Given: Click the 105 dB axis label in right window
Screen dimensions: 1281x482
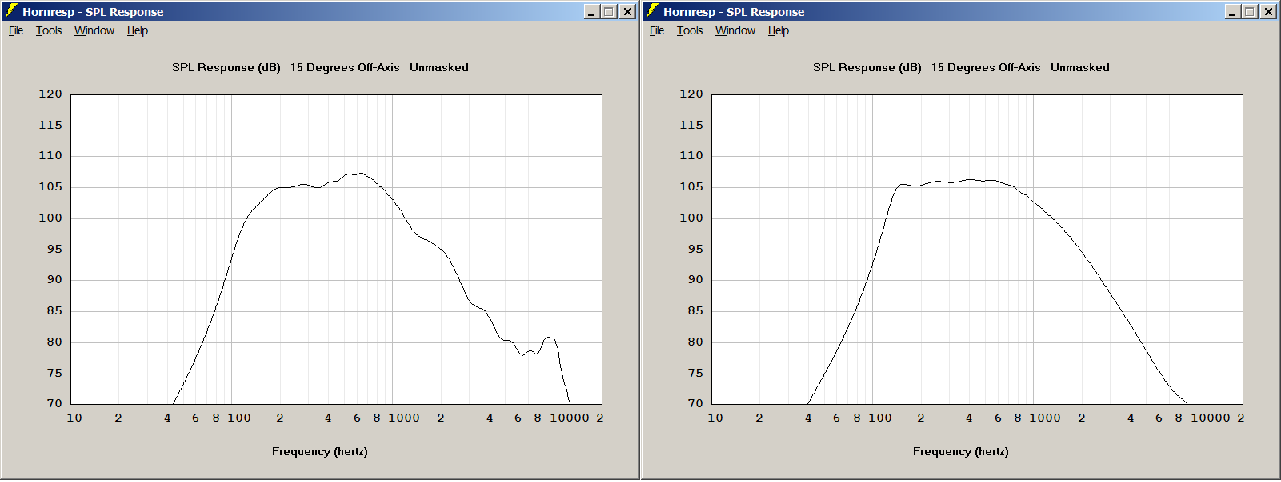Looking at the screenshot, I should [x=693, y=187].
